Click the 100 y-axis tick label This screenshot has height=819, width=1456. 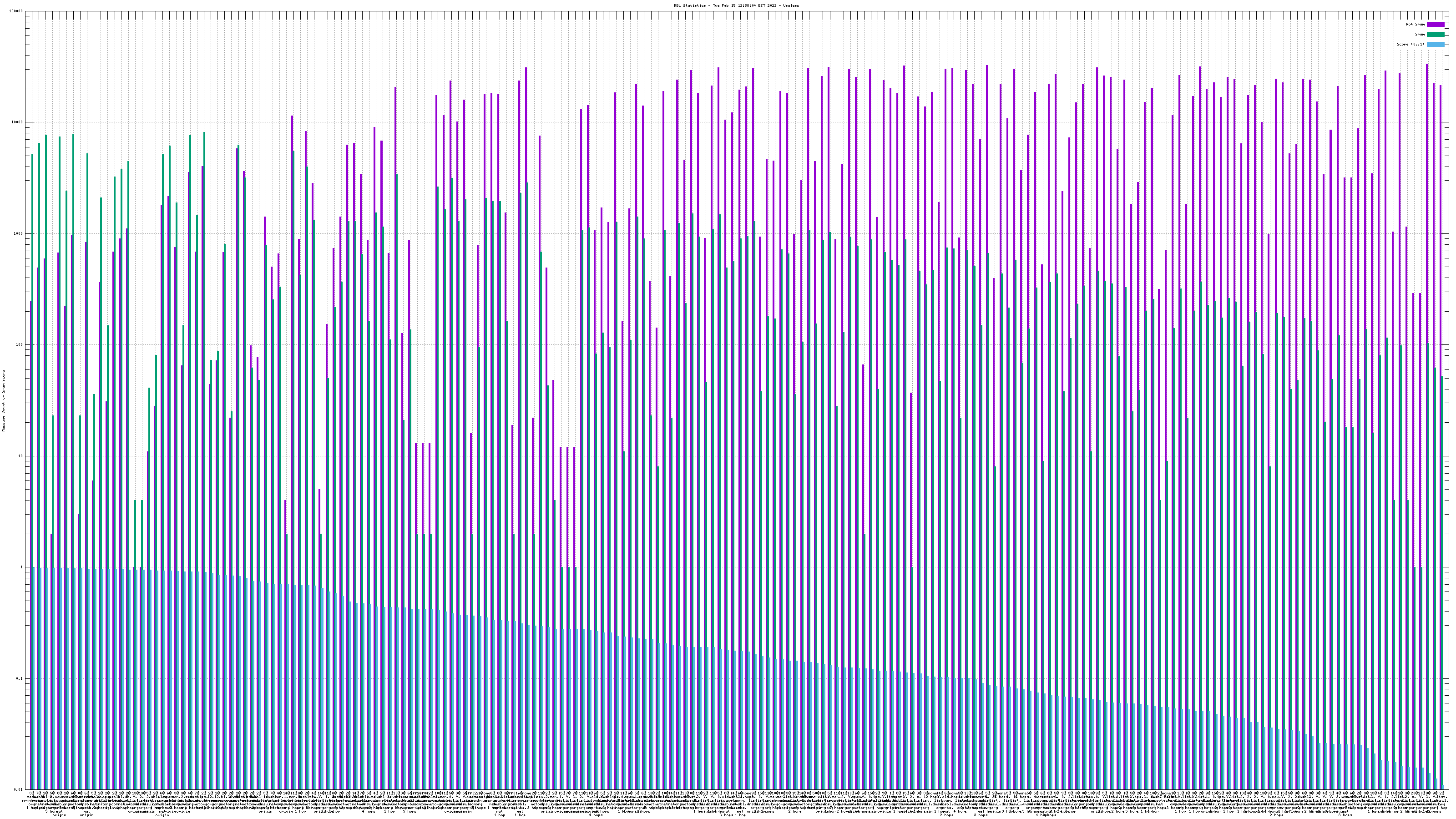[x=20, y=345]
